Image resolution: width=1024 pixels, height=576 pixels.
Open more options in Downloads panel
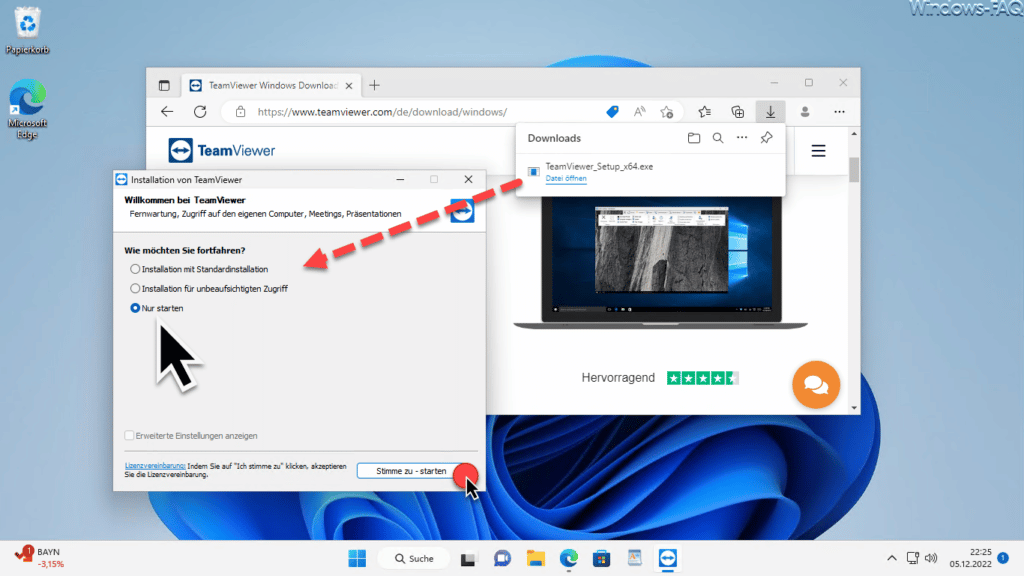click(742, 138)
